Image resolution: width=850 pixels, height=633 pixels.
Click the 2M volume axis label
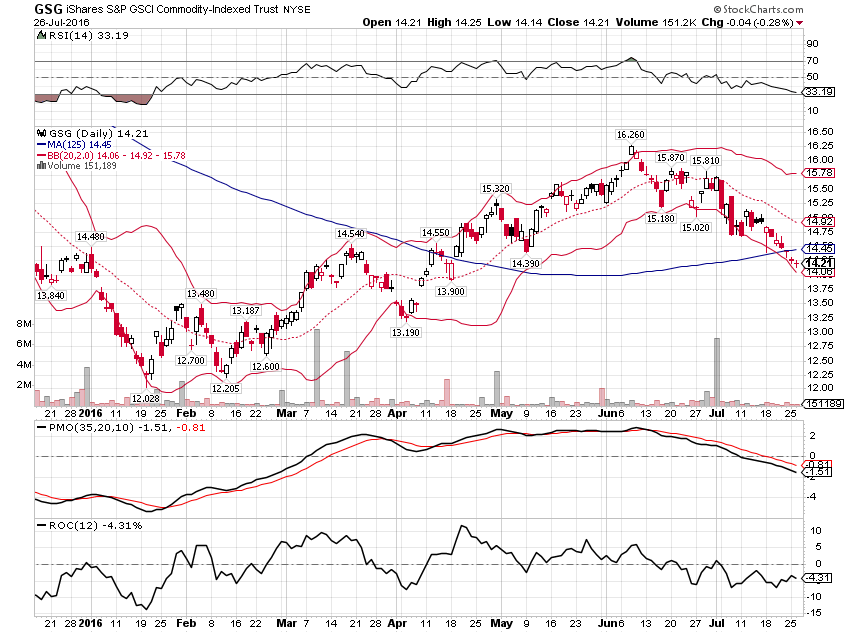[x=24, y=385]
